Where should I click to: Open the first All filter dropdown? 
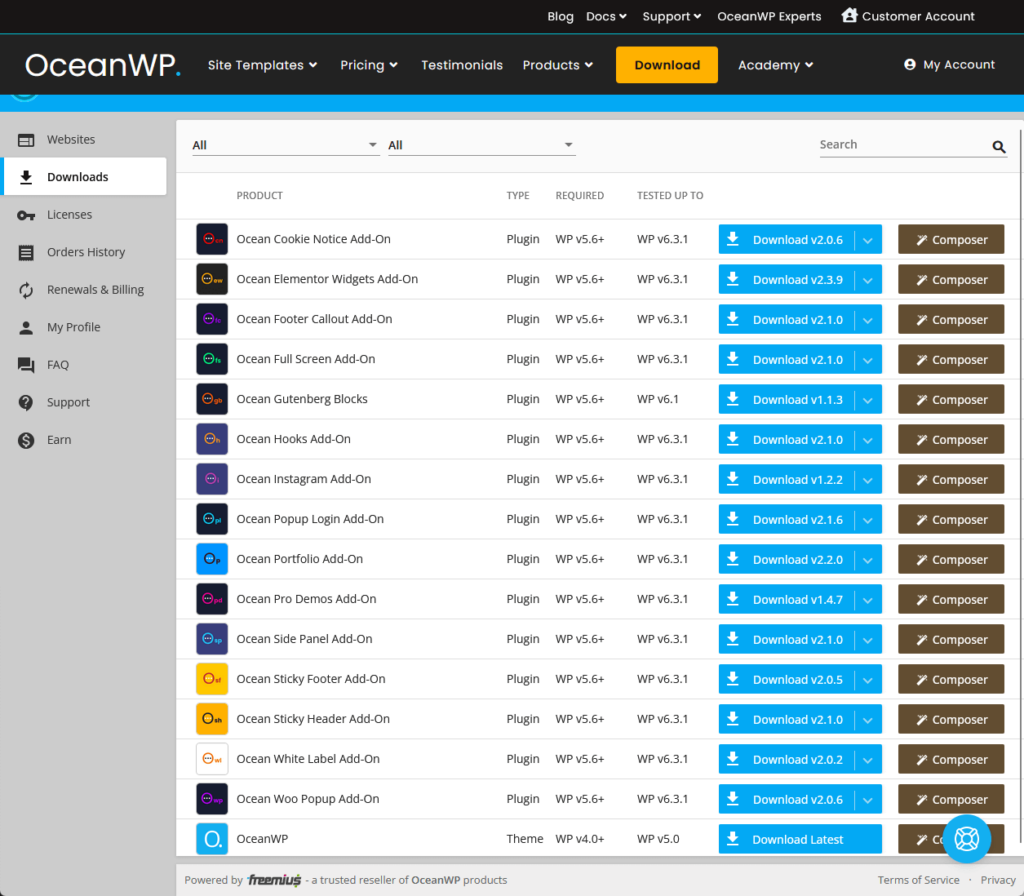[x=285, y=145]
